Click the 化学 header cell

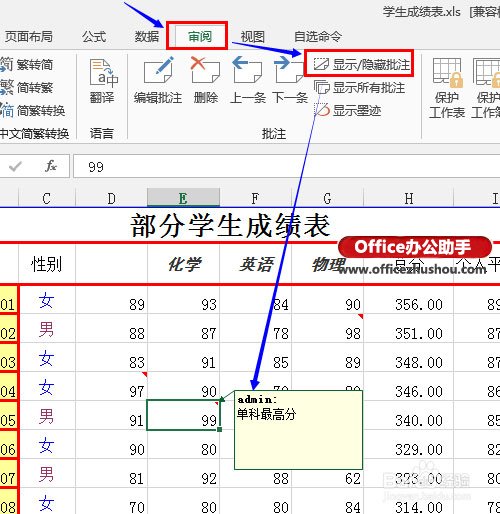(x=184, y=264)
